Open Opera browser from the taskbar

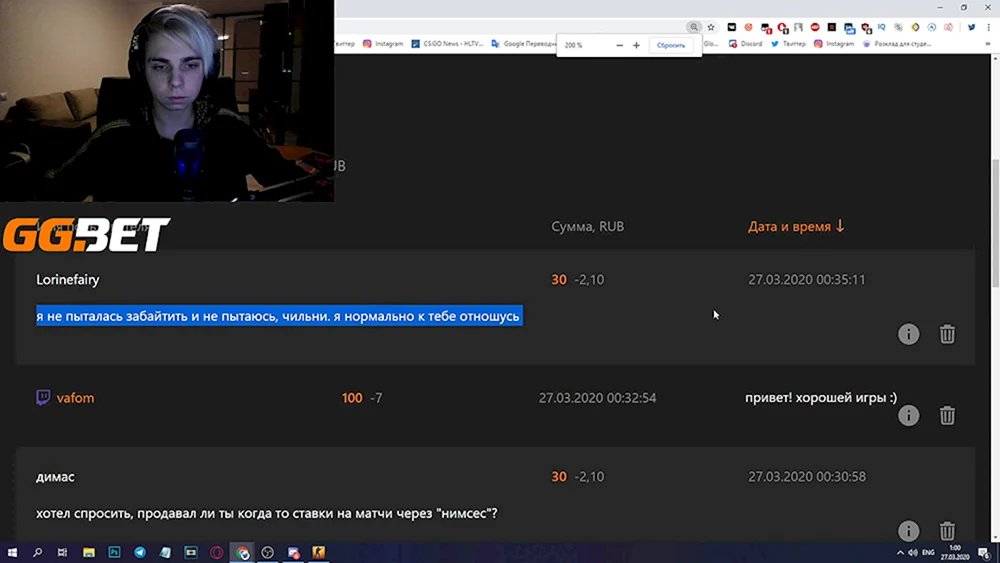coord(217,553)
